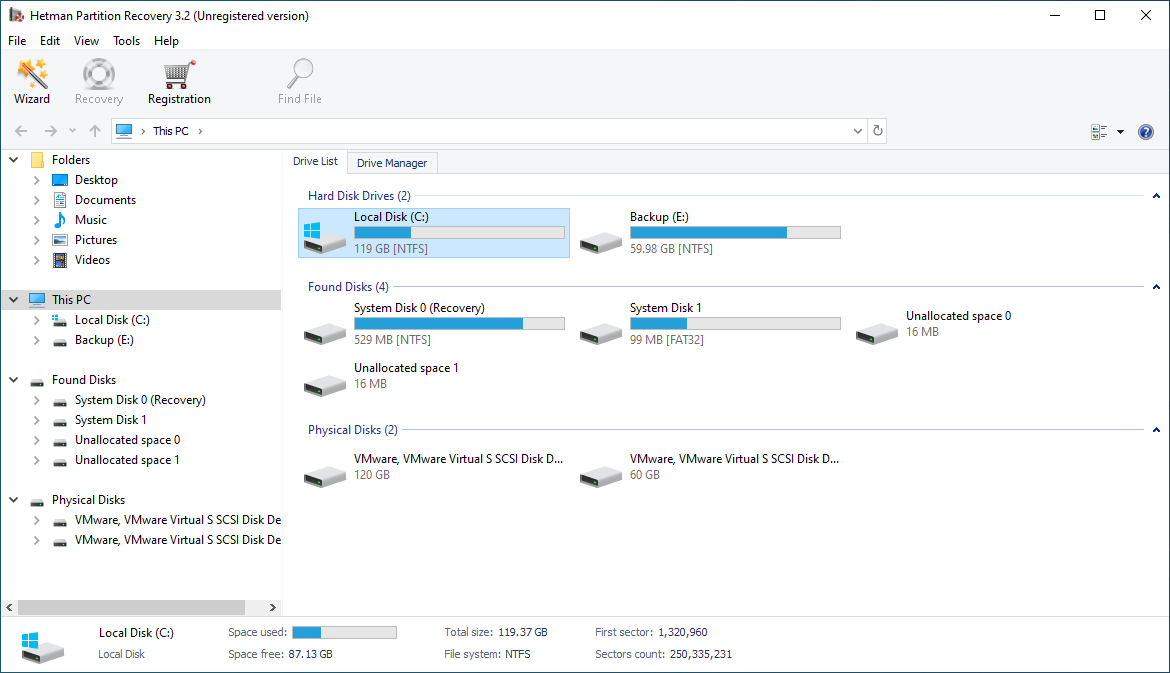The height and width of the screenshot is (673, 1170).
Task: Switch to Drive Manager tab
Action: pyautogui.click(x=392, y=163)
